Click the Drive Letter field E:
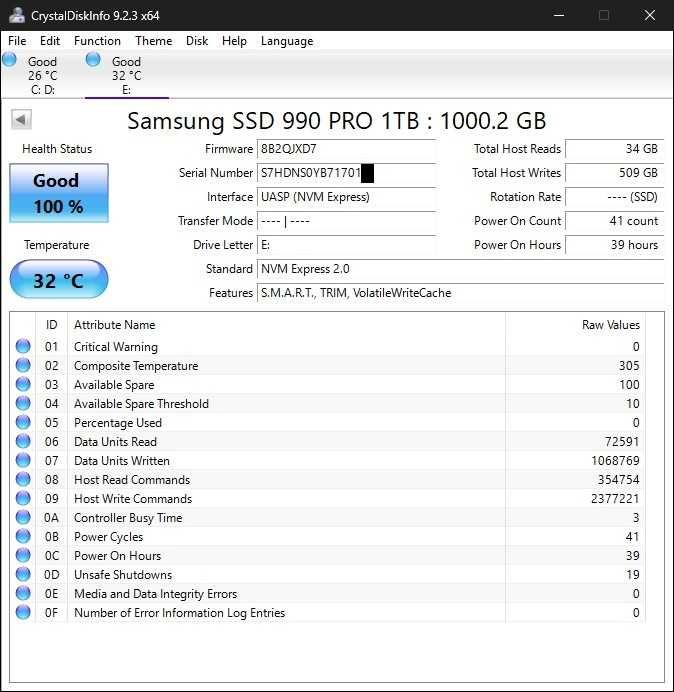Screen dimensions: 674x692 click(346, 245)
